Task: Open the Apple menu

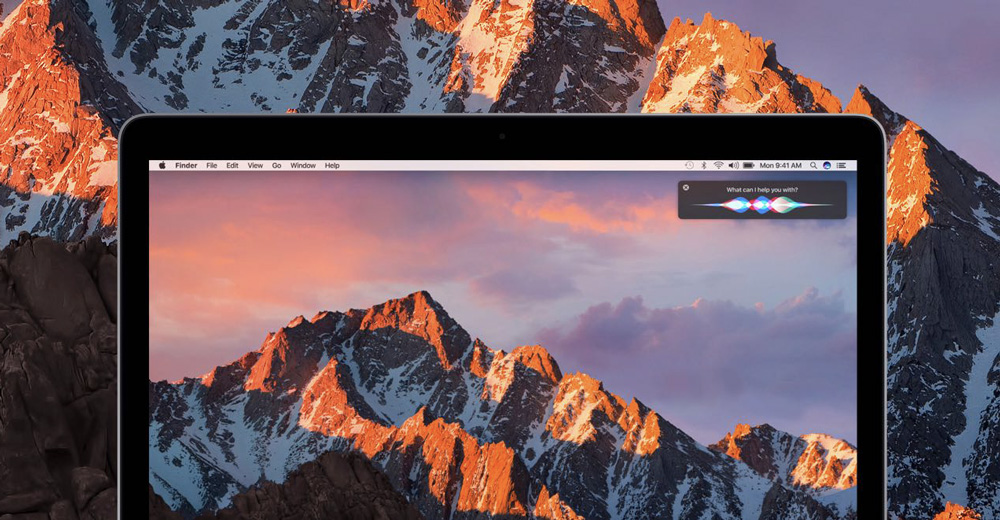Action: [x=162, y=165]
